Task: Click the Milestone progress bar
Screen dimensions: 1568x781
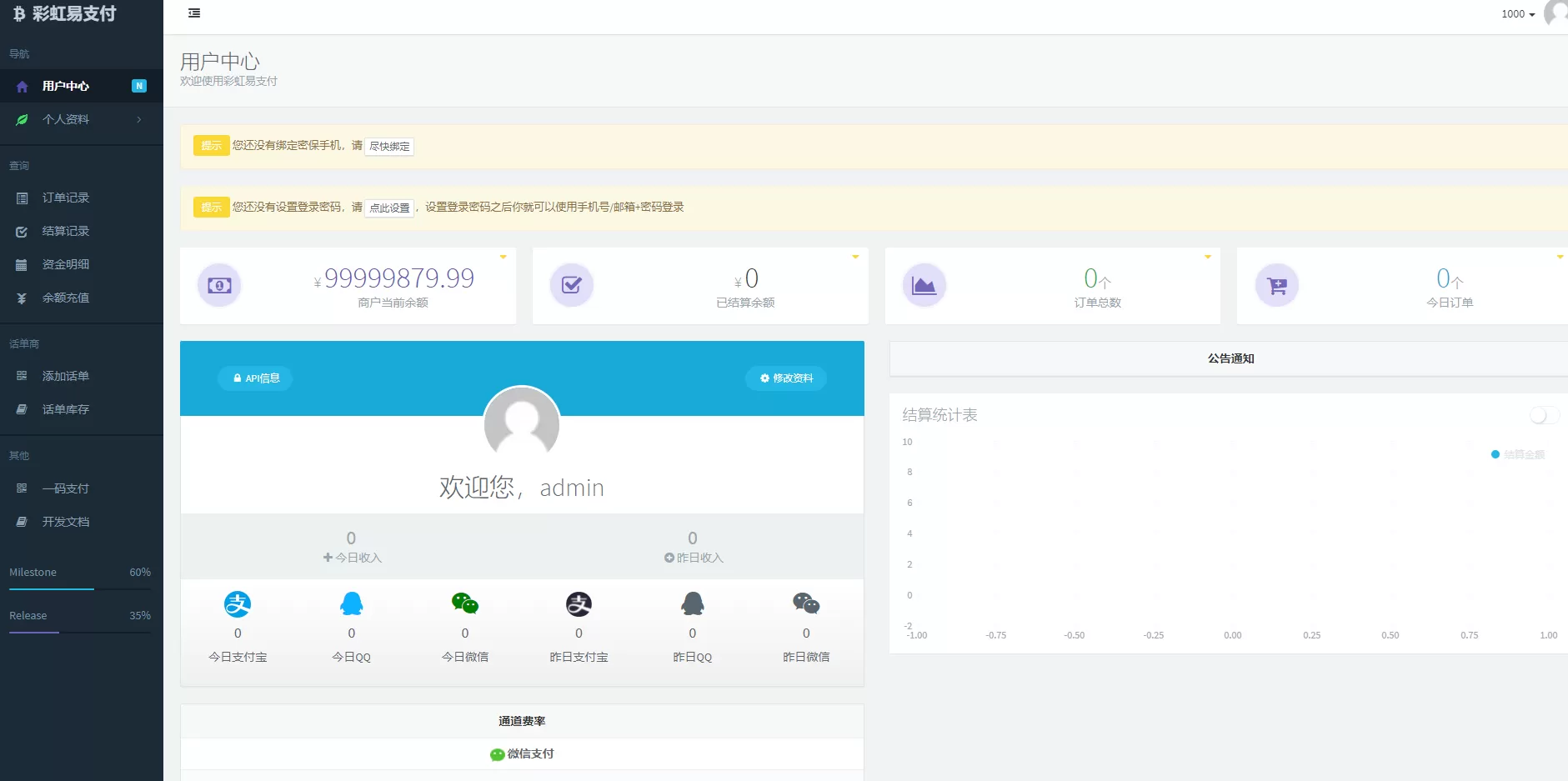Action: (80, 589)
